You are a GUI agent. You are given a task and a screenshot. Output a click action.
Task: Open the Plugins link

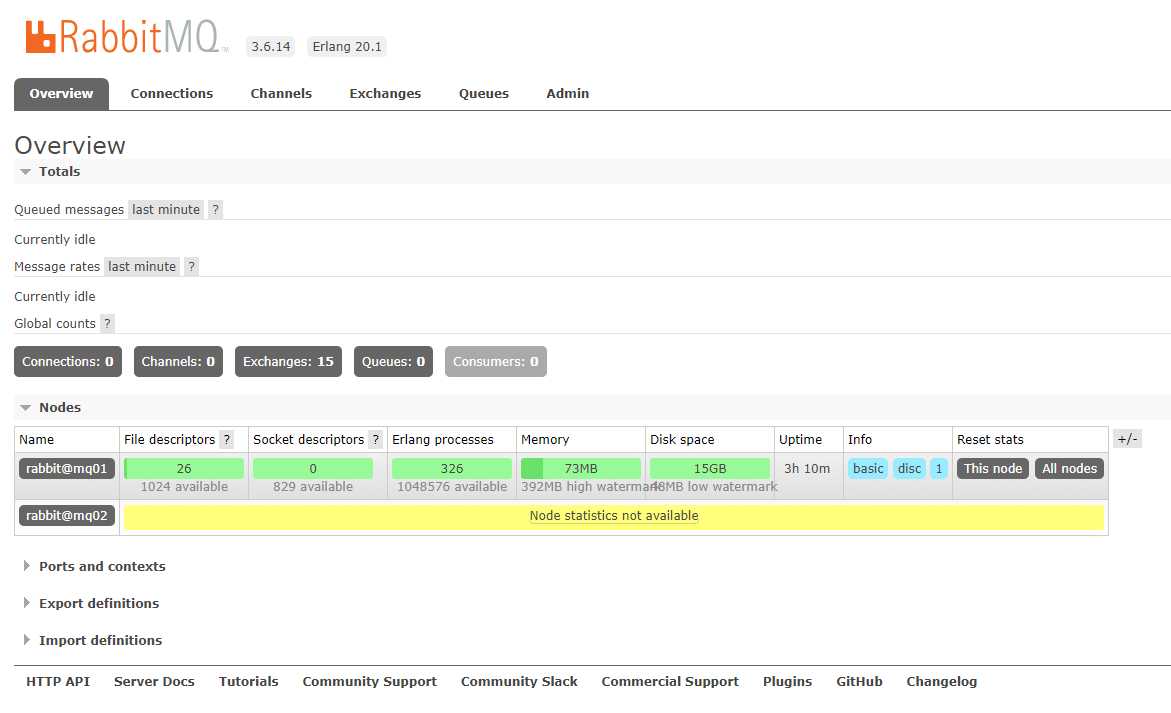787,682
